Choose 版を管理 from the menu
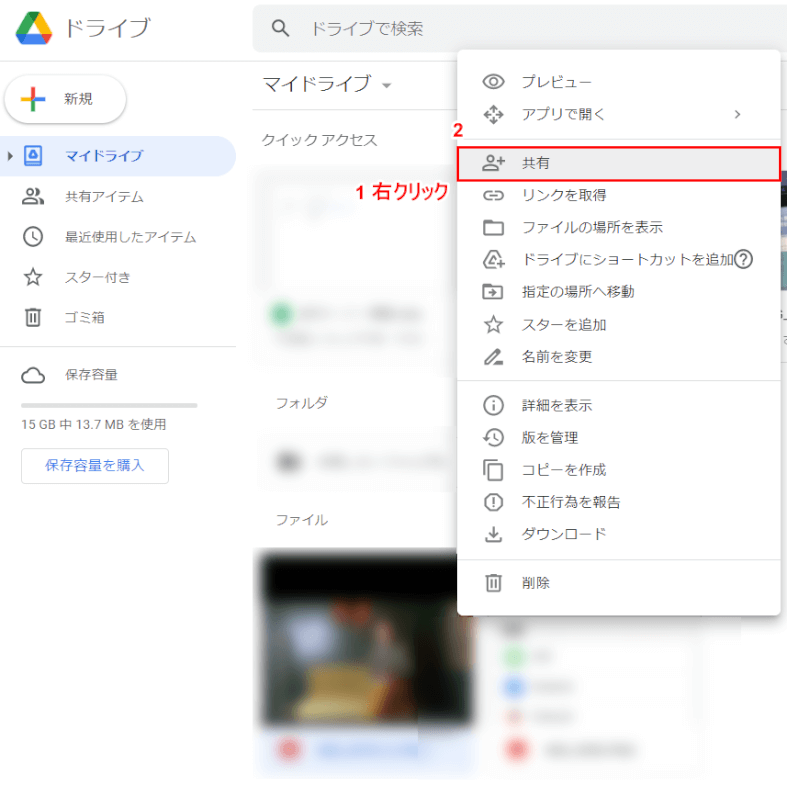The image size is (787, 800). [619, 438]
